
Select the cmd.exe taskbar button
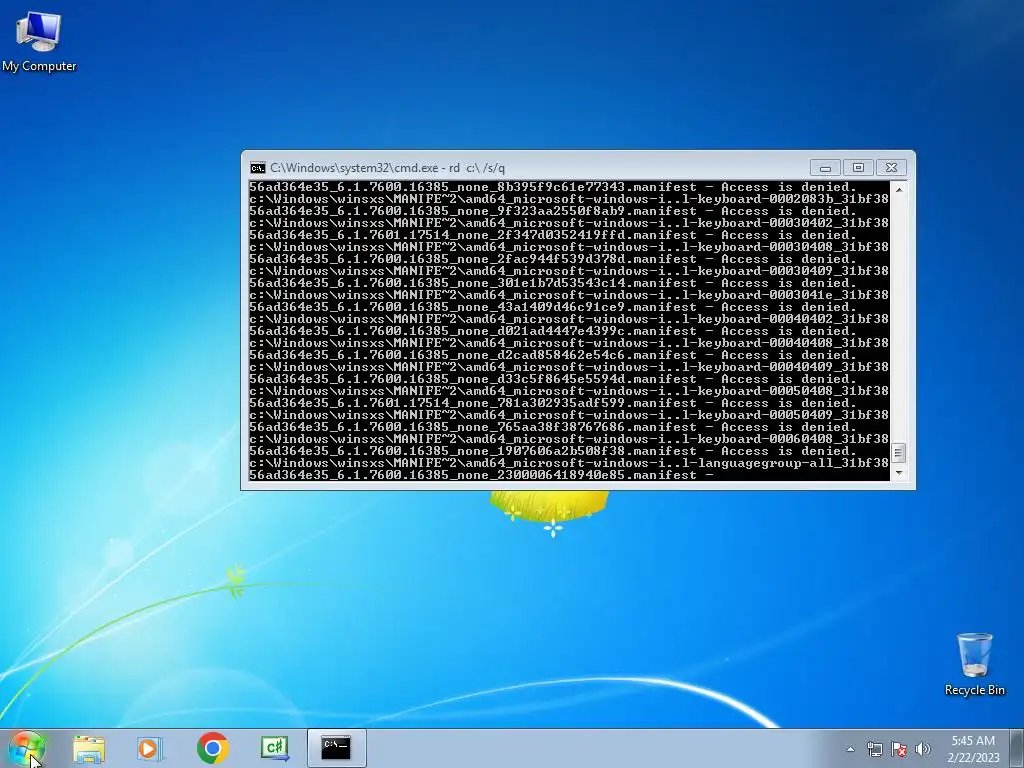336,748
